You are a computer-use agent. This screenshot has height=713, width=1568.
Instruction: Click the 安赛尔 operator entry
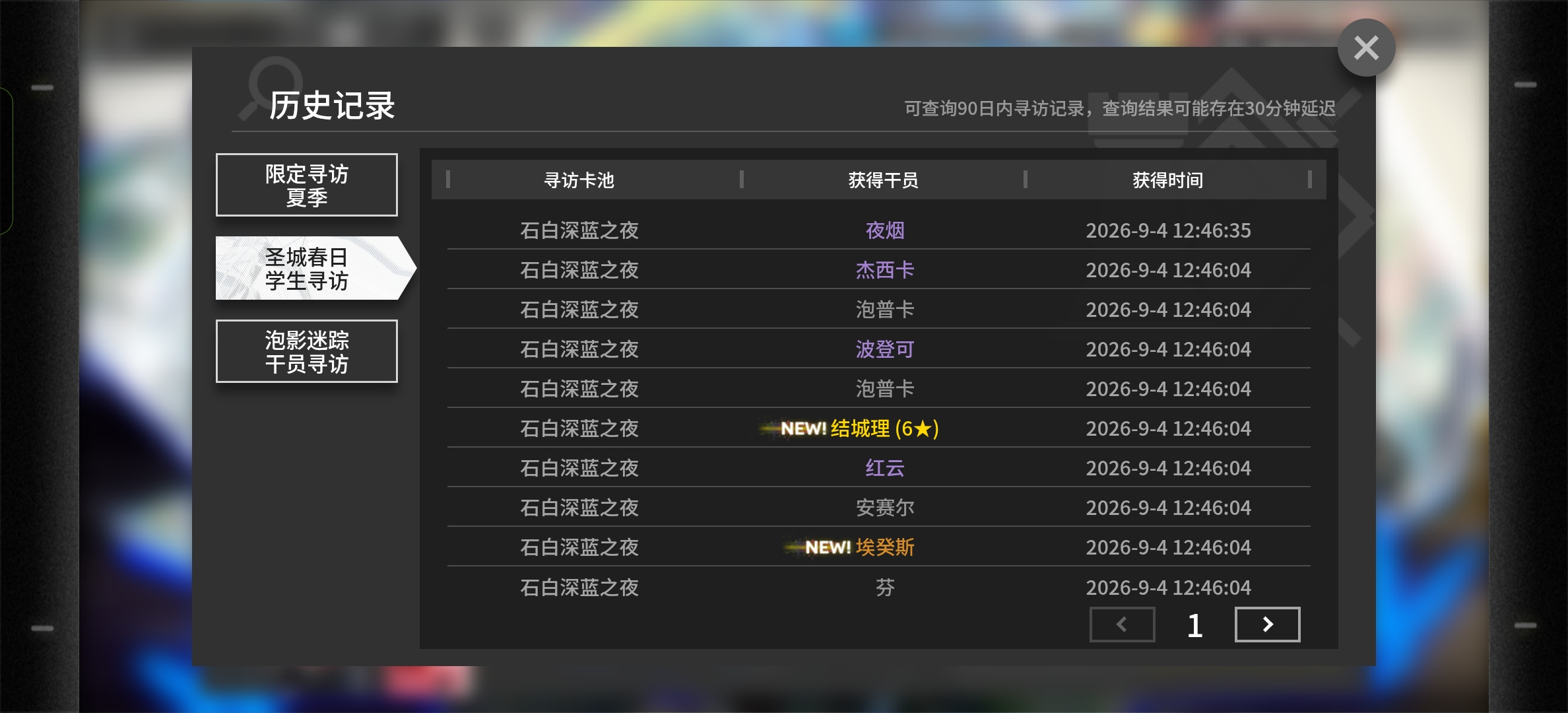point(884,508)
